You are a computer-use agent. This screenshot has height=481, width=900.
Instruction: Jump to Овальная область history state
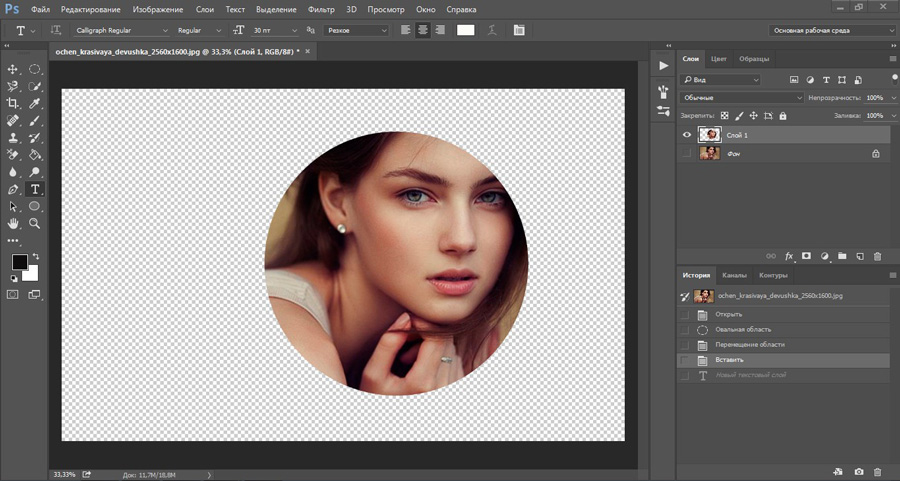[x=743, y=329]
